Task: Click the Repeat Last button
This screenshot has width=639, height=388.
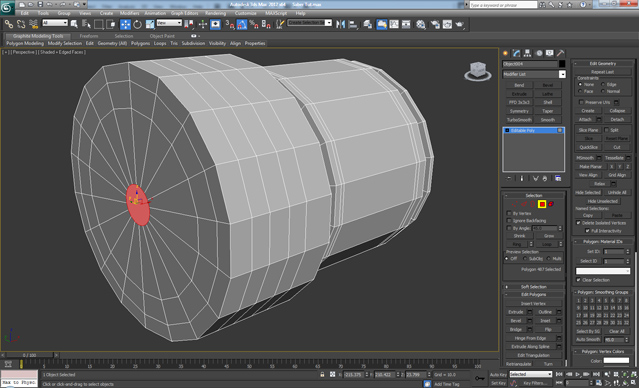Action: (x=602, y=72)
